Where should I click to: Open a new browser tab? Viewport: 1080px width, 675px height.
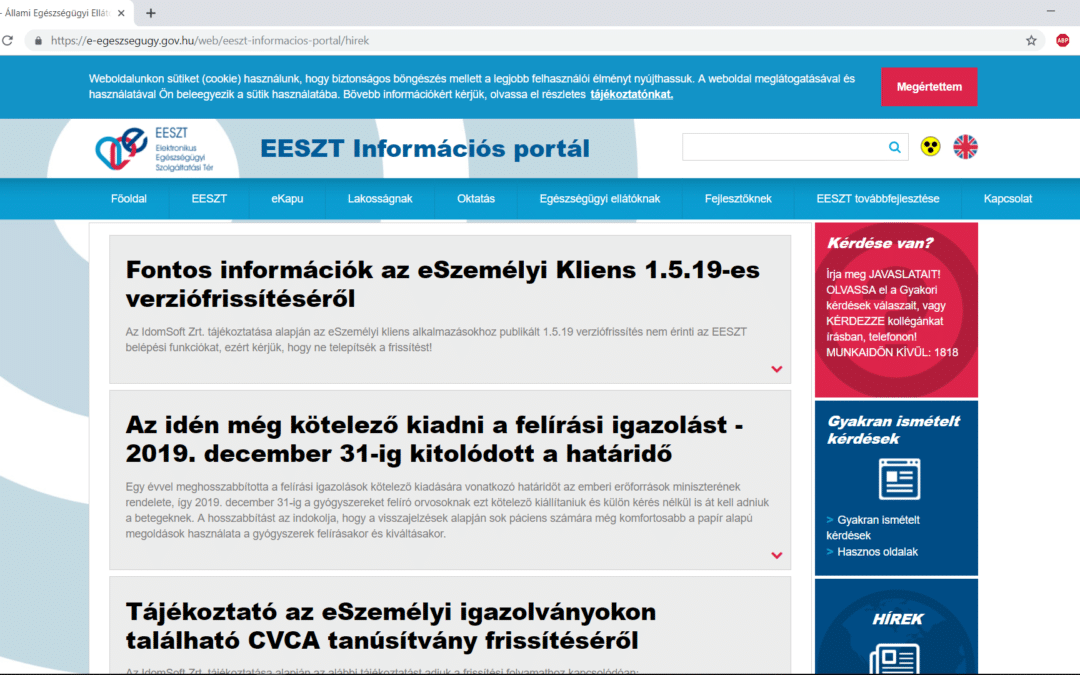click(151, 13)
